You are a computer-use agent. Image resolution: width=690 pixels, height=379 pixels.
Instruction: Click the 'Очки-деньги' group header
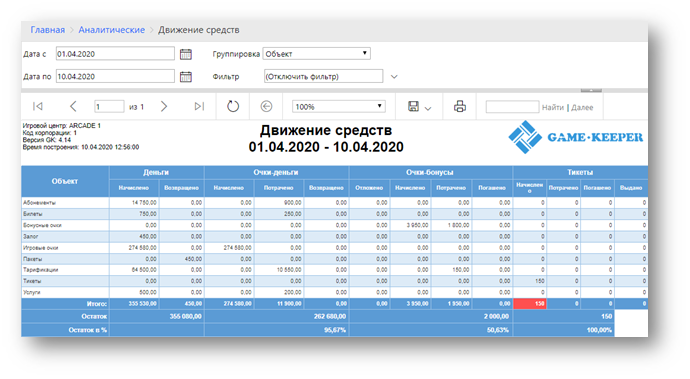(276, 172)
